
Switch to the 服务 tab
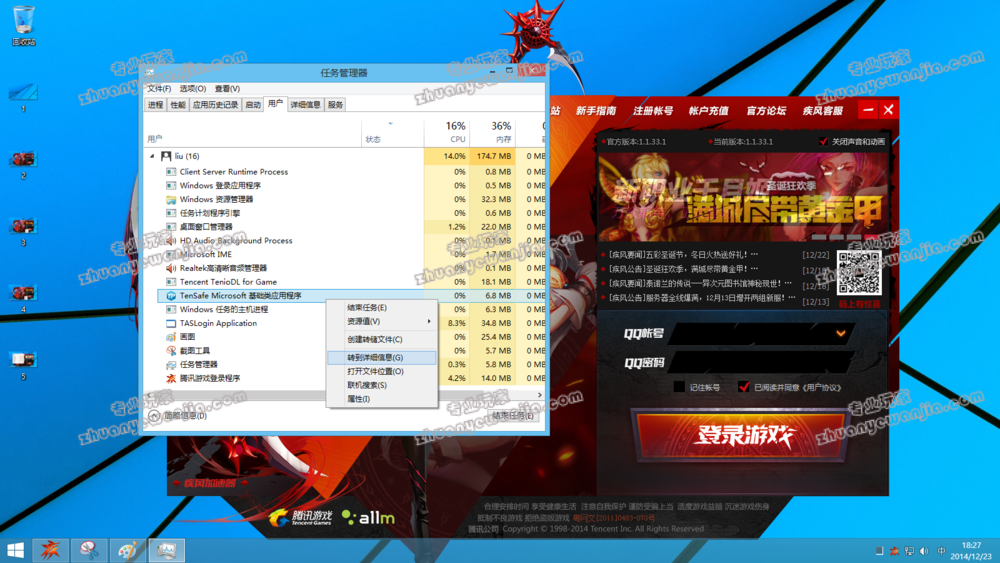pos(335,105)
